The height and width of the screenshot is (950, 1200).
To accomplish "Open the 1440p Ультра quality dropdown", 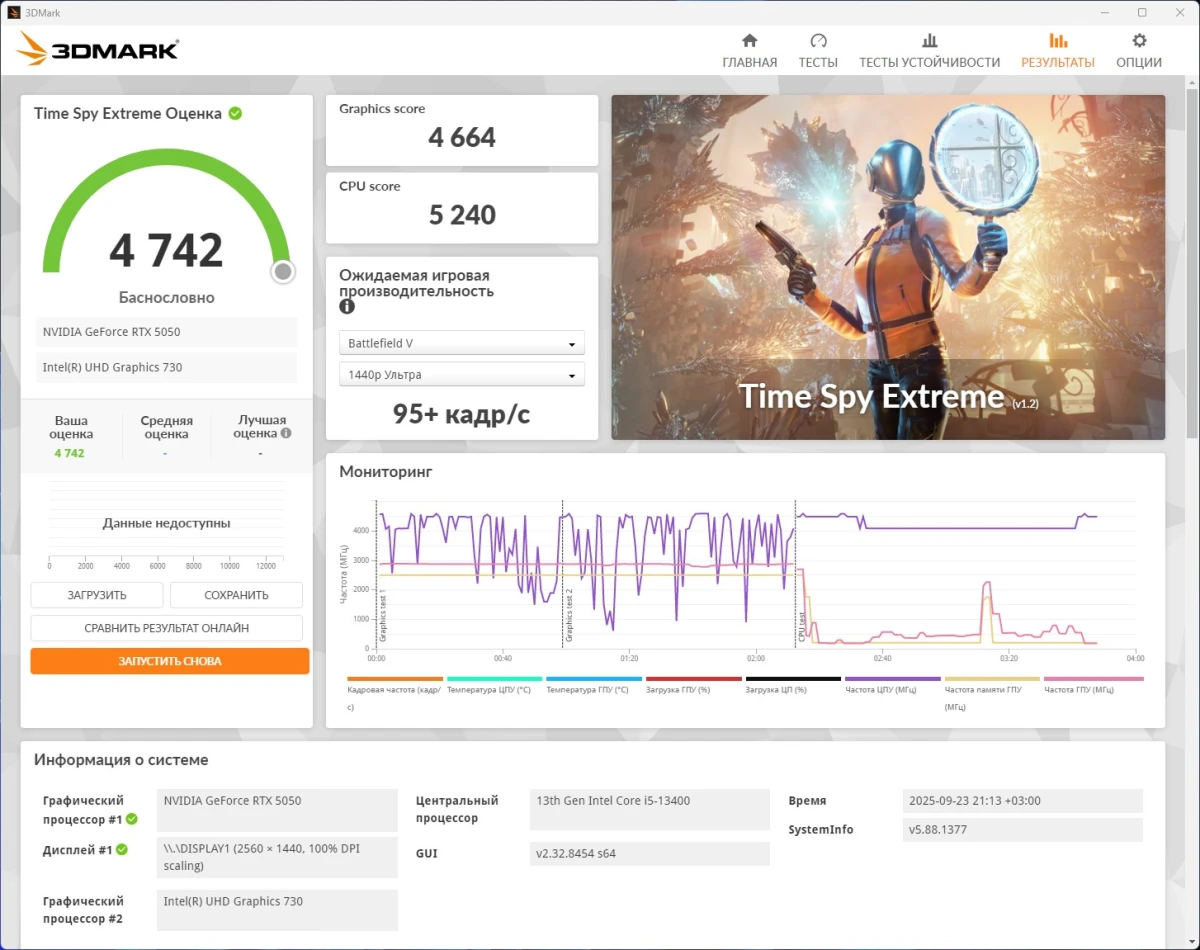I will pos(461,374).
